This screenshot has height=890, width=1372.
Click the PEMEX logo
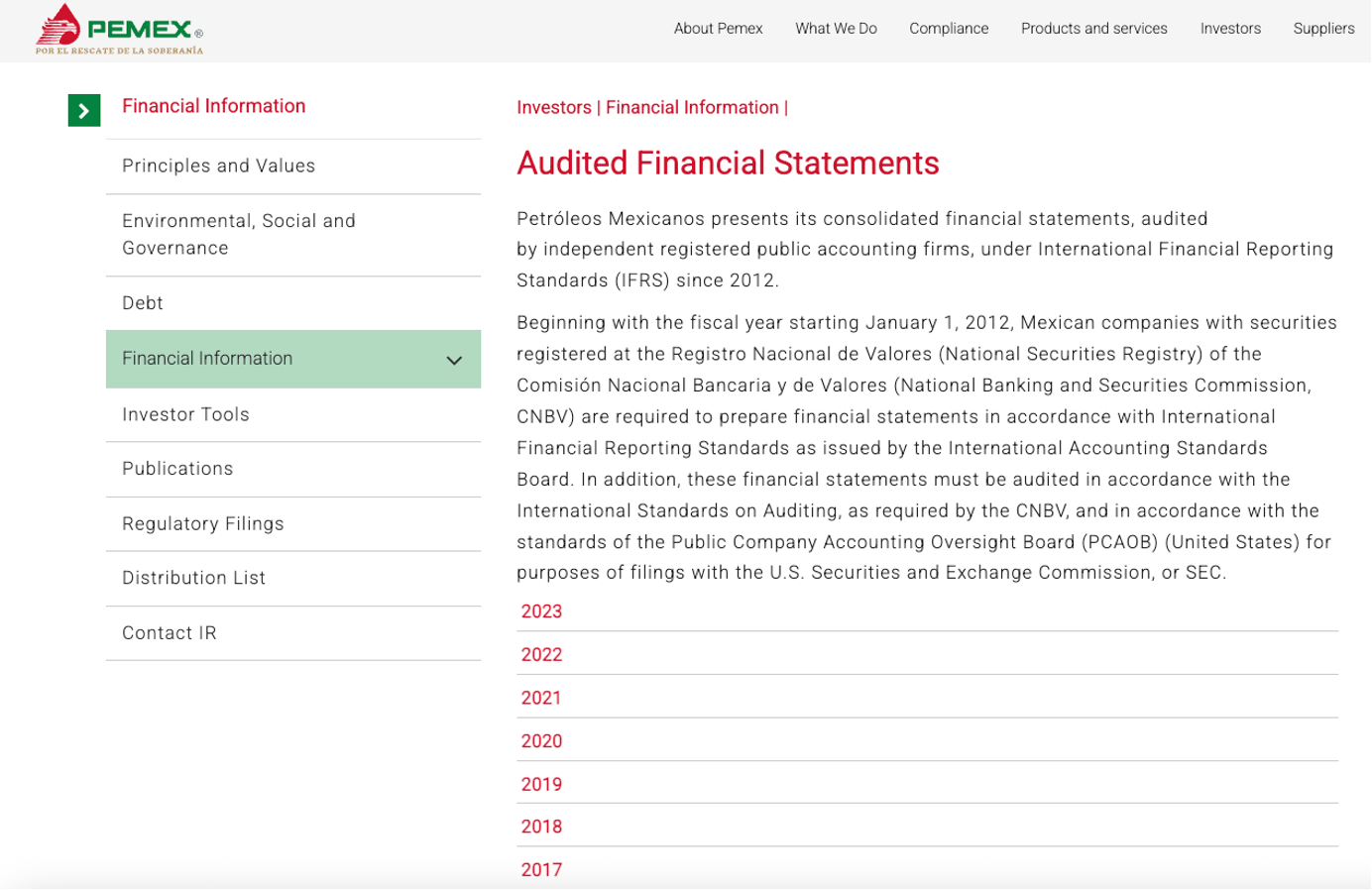(x=119, y=28)
